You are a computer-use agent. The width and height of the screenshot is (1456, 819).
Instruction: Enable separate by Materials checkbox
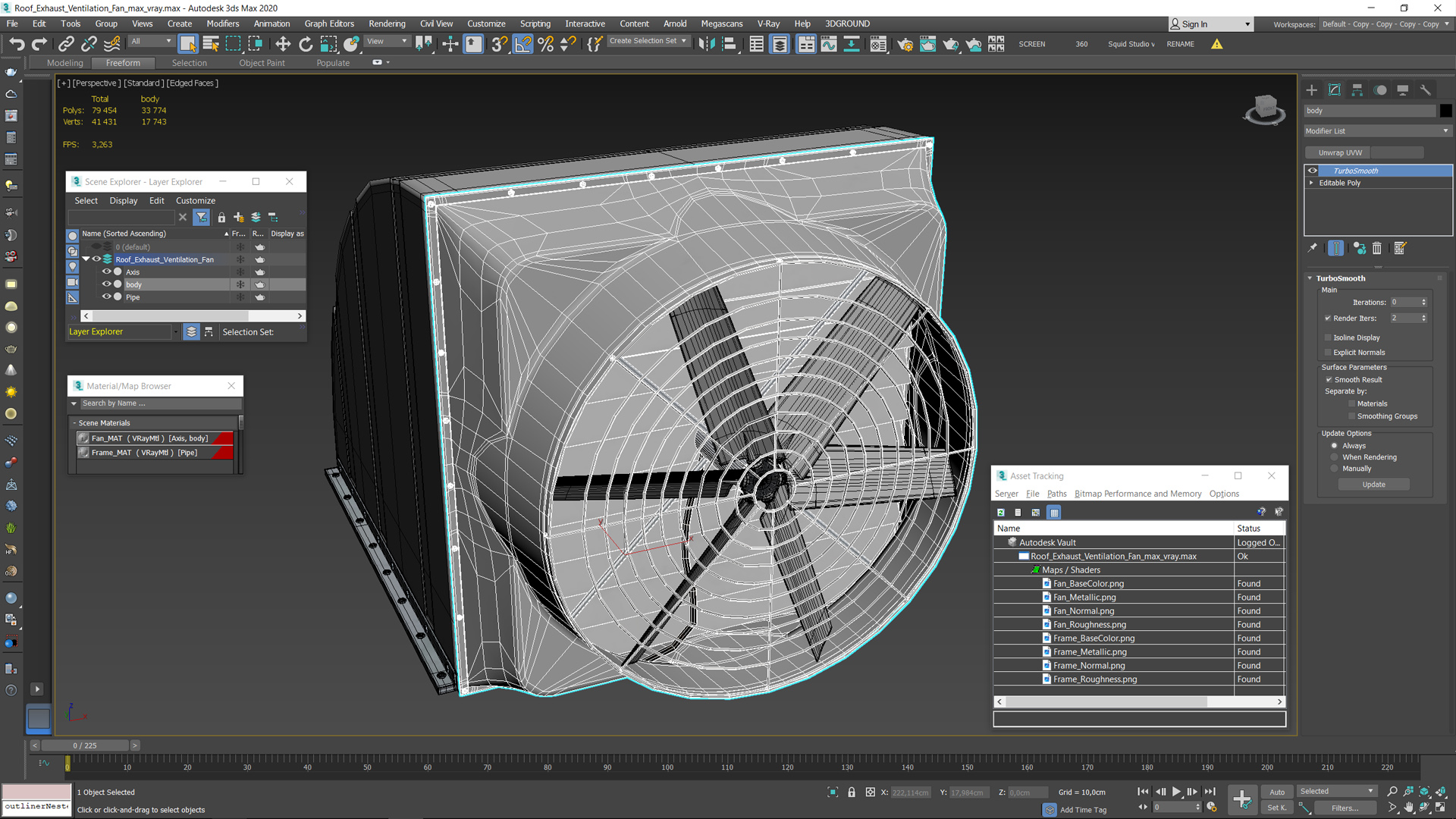[1351, 404]
